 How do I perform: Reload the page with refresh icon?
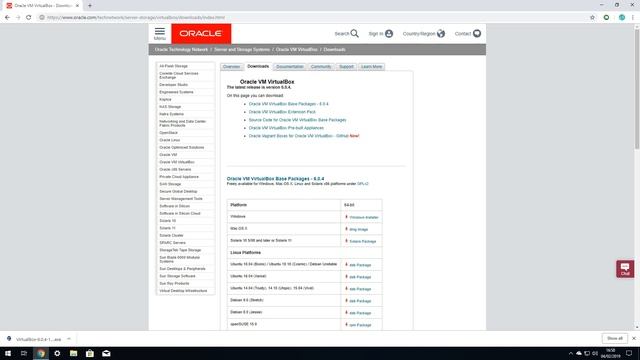pos(29,18)
